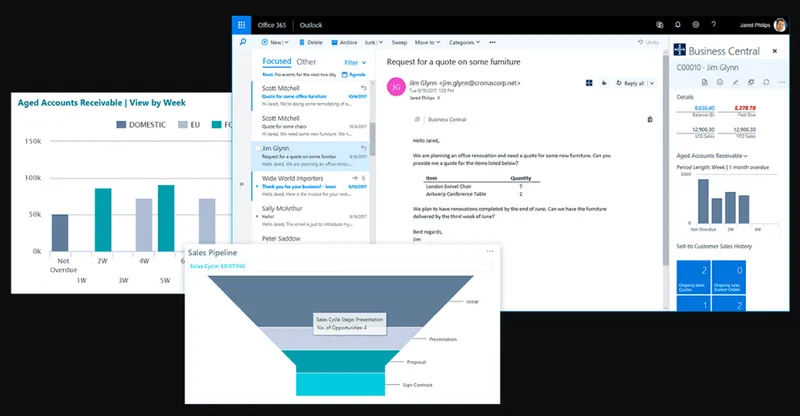The height and width of the screenshot is (416, 800).
Task: Click the reply arrow icon on Jim Glynn email
Action: [x=363, y=148]
